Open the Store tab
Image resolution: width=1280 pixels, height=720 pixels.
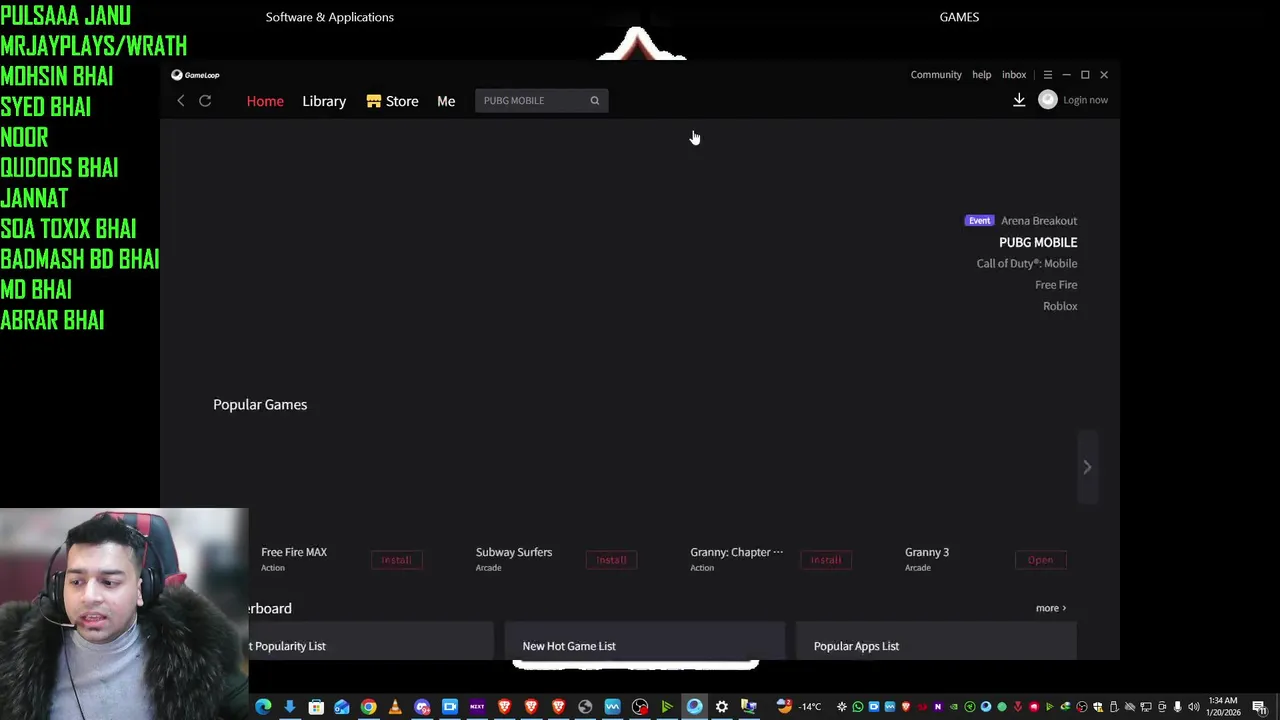point(392,101)
